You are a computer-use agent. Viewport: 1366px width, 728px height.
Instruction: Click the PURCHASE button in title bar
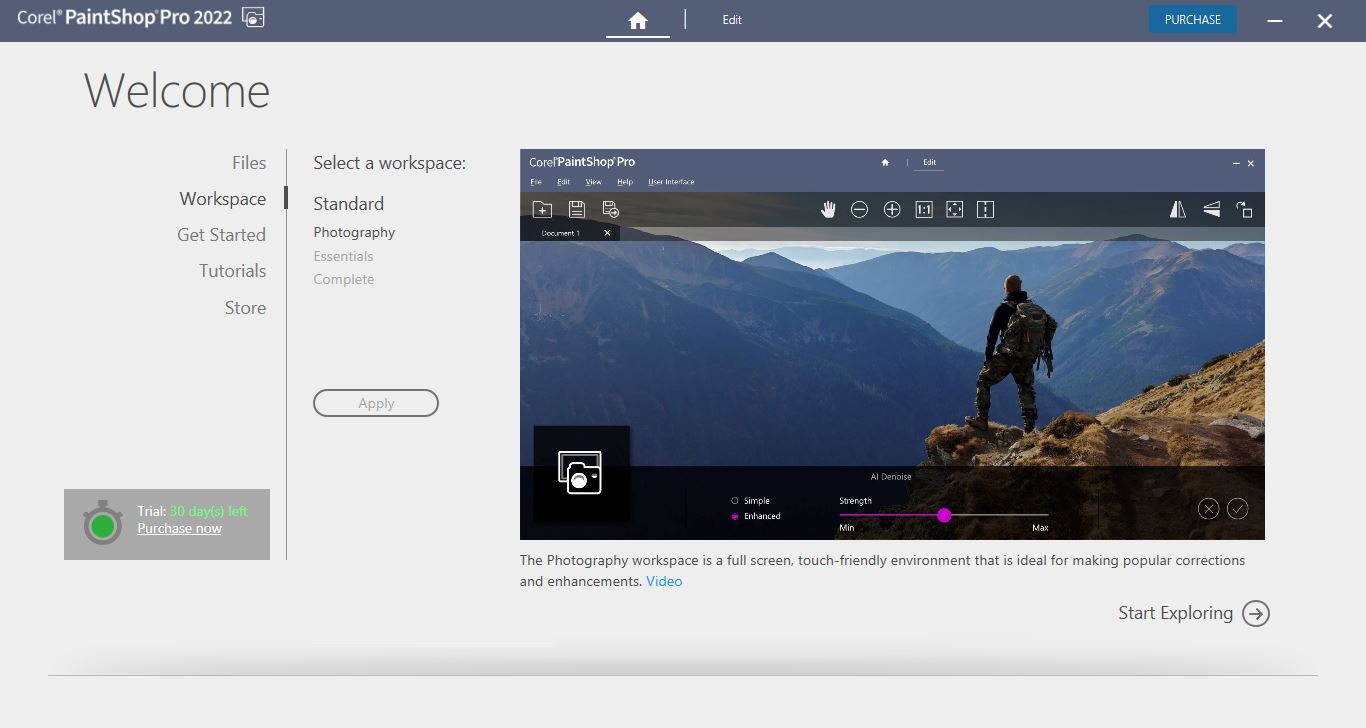click(1192, 19)
